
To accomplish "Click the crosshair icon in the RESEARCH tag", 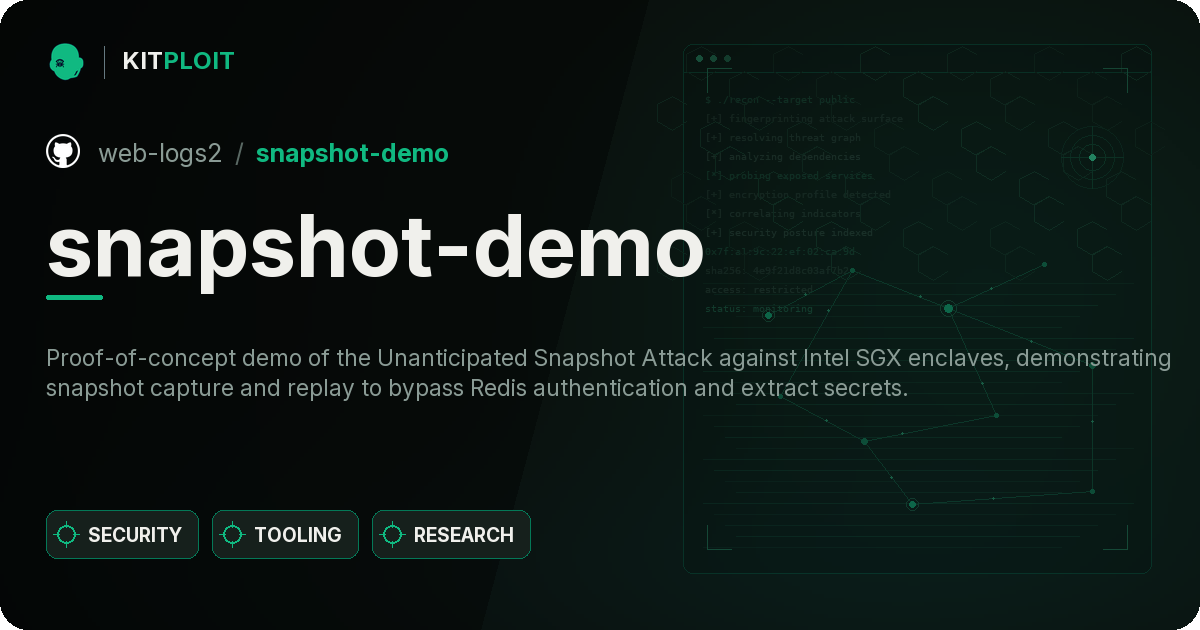I will pyautogui.click(x=393, y=535).
